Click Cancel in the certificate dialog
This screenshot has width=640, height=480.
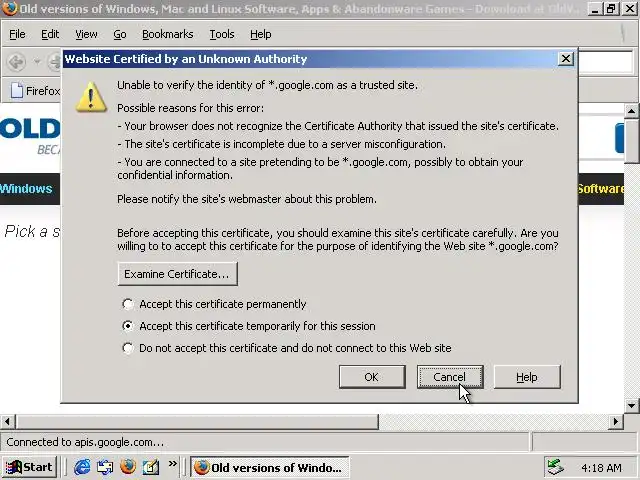pos(450,377)
